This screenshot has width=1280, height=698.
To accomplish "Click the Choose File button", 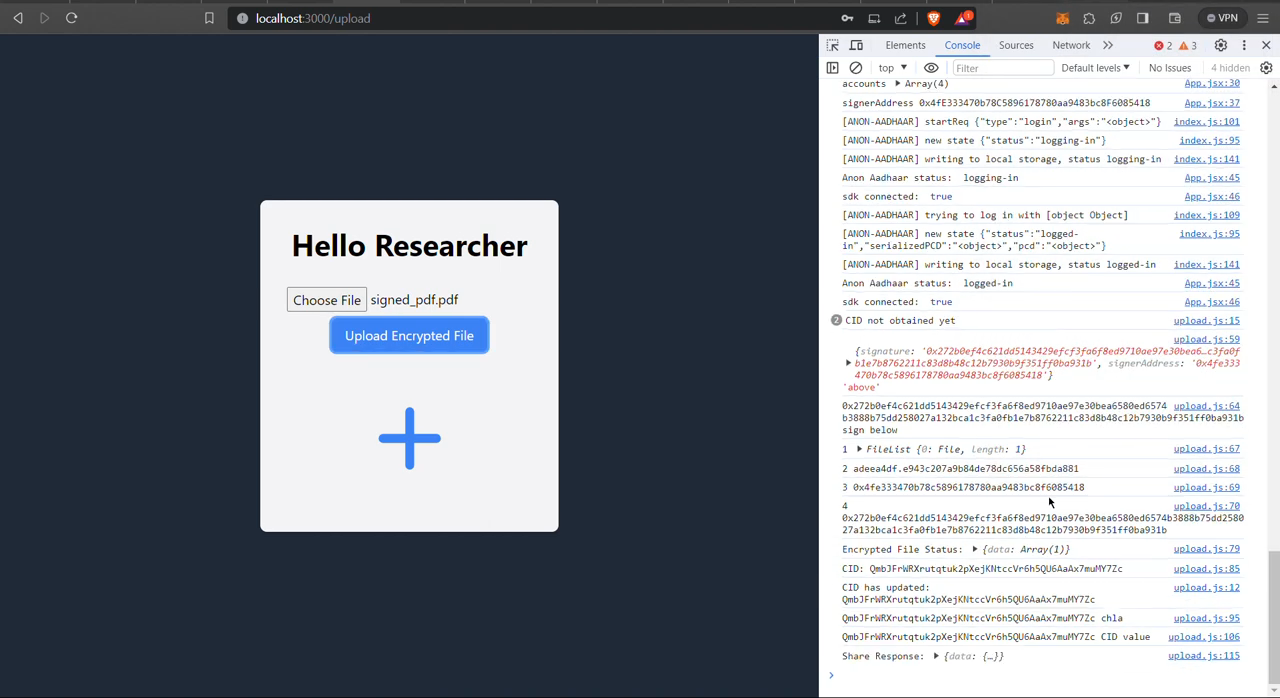I will (327, 300).
